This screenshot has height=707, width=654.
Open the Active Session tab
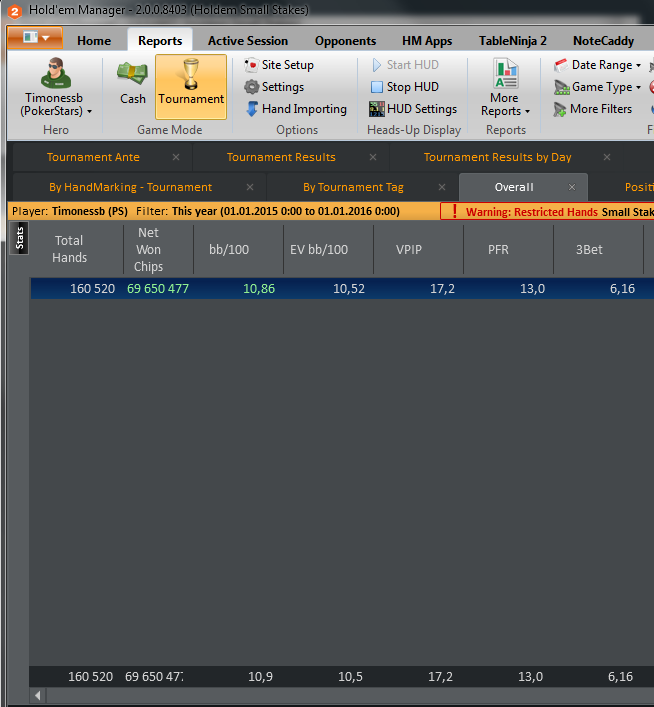pos(248,41)
